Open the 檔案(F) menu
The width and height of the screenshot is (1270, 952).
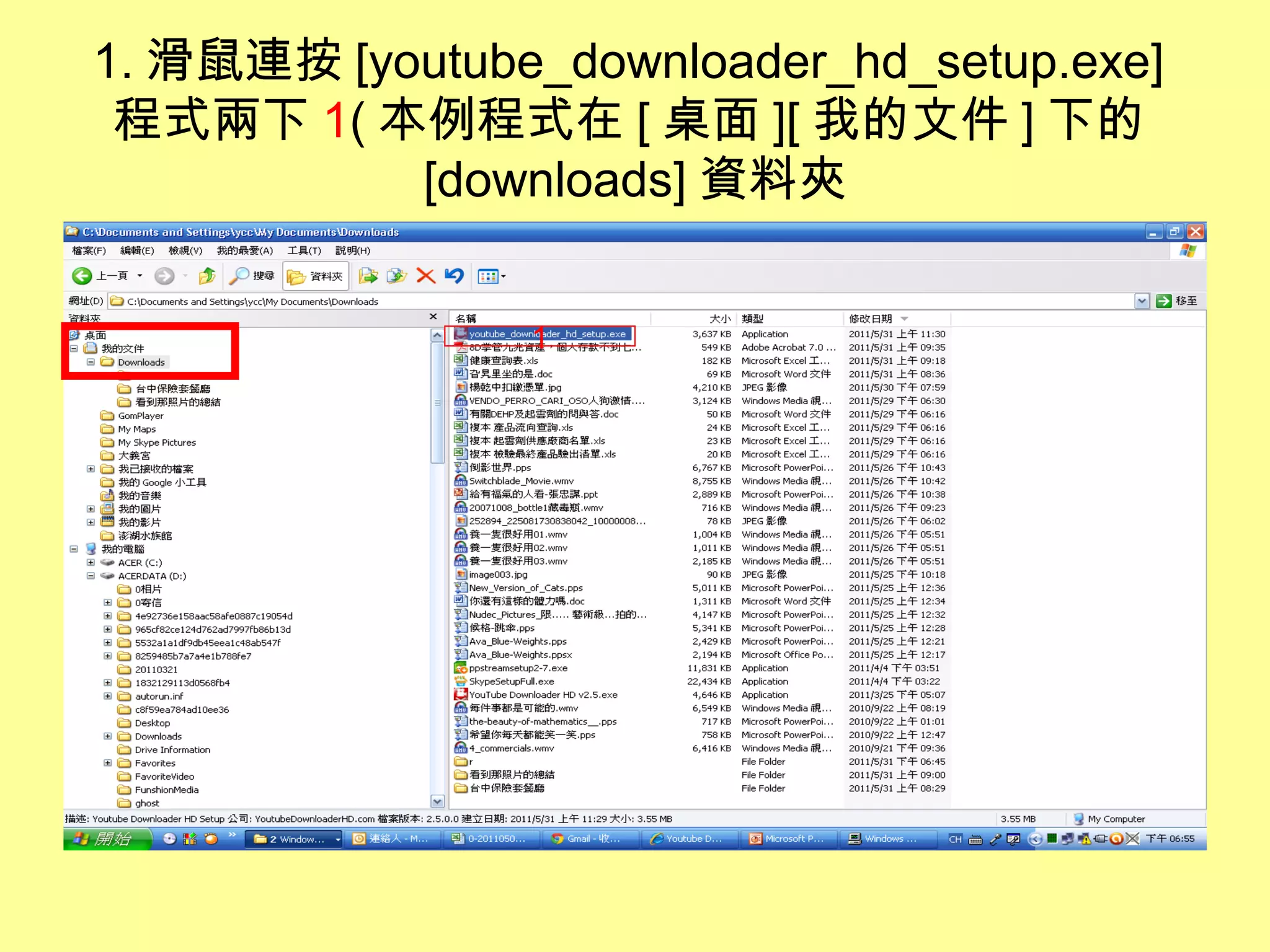[x=89, y=250]
